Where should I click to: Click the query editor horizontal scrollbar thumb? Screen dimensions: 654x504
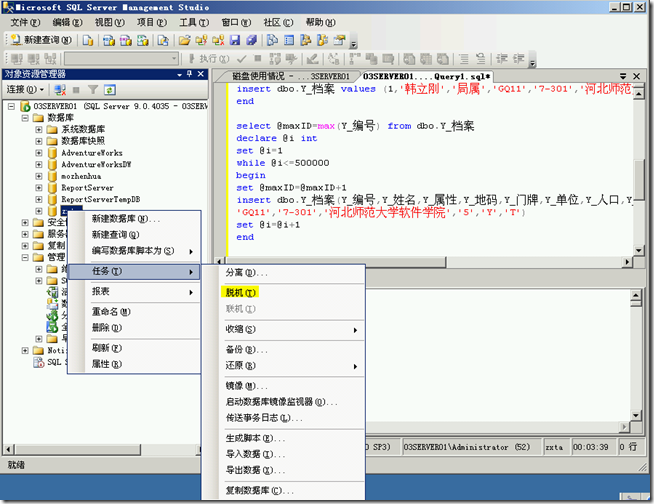point(335,262)
